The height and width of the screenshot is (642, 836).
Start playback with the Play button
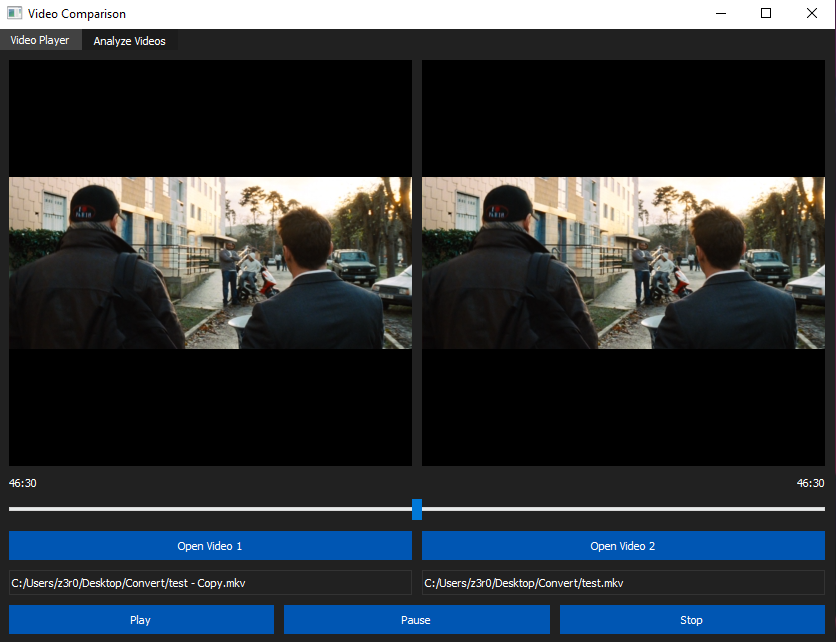(141, 620)
